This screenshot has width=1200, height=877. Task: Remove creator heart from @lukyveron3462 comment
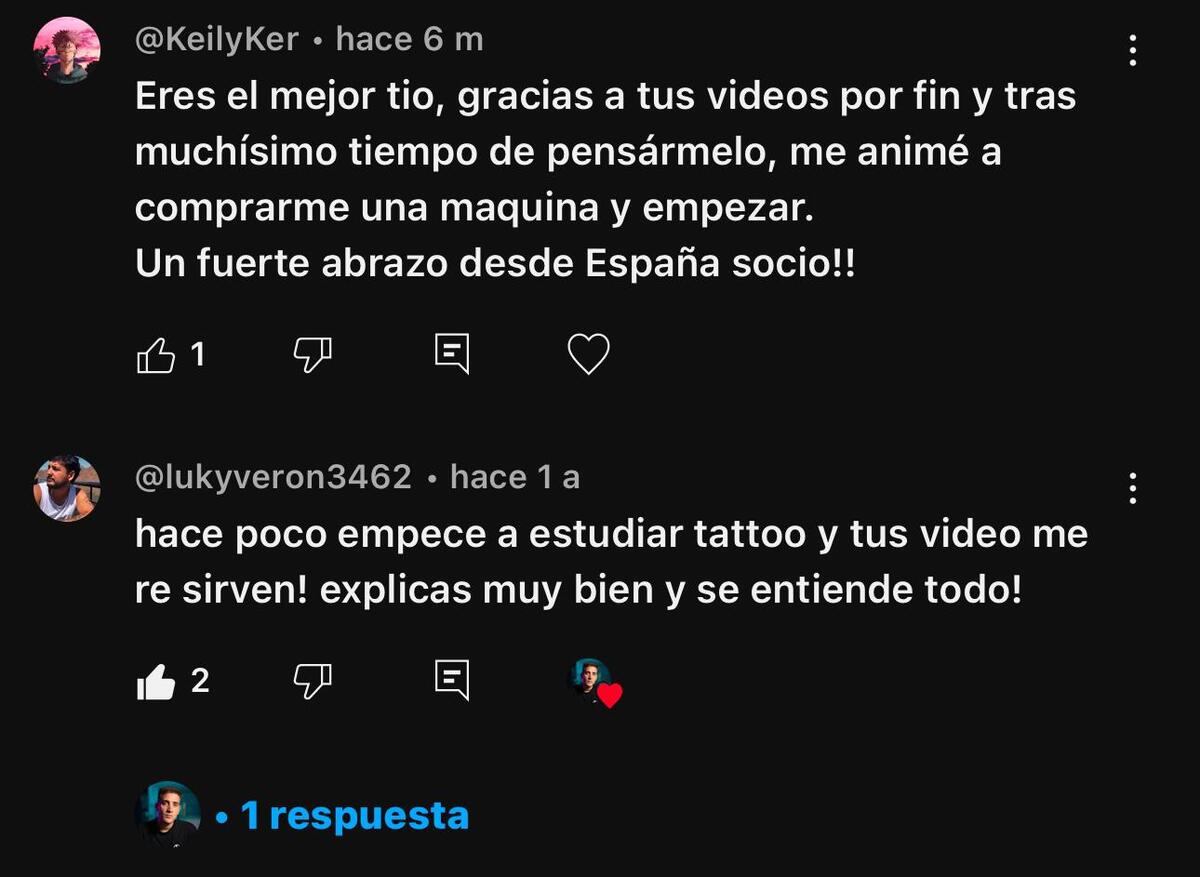(x=596, y=683)
